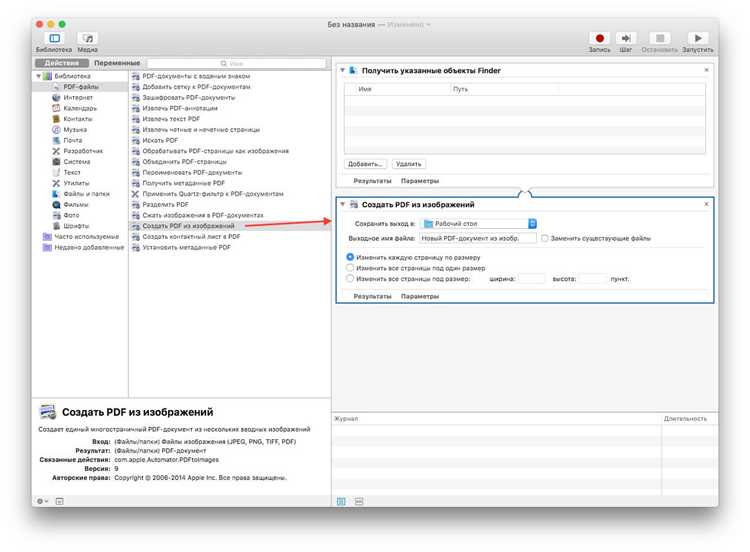Select the Интернет category in the library
750x552 pixels.
pos(77,98)
